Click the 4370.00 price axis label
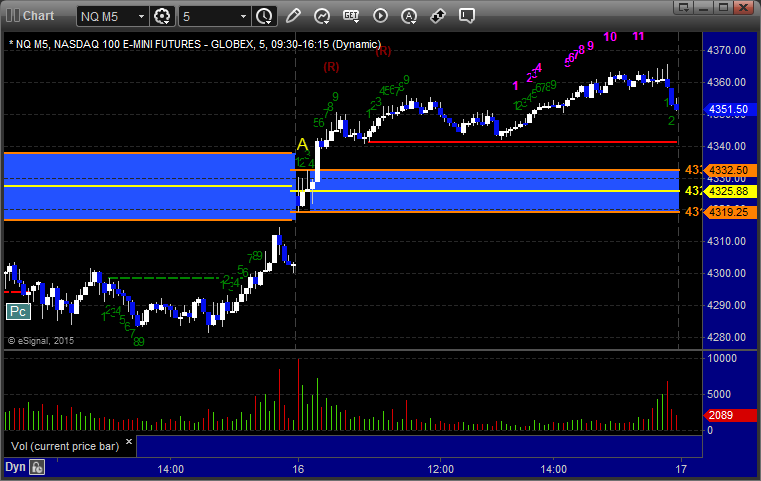The height and width of the screenshot is (481, 761). point(726,50)
